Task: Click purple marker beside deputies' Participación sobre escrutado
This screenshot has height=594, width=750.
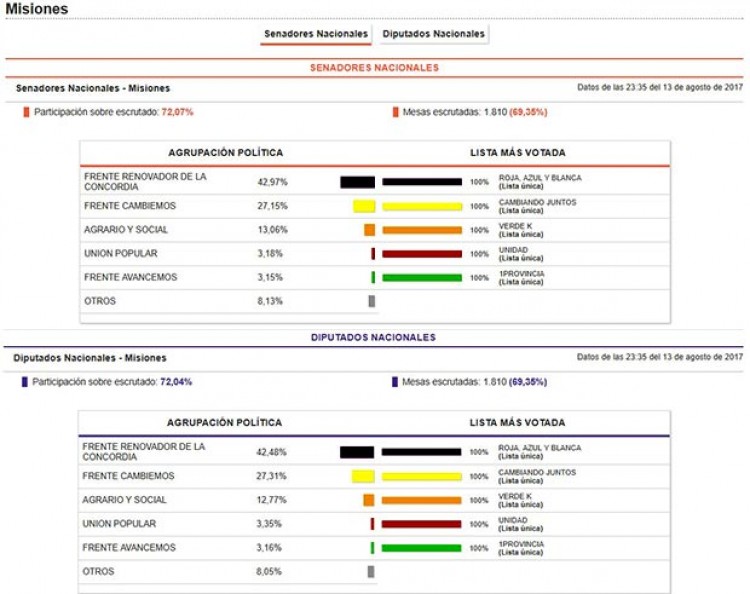Action: click(x=25, y=382)
